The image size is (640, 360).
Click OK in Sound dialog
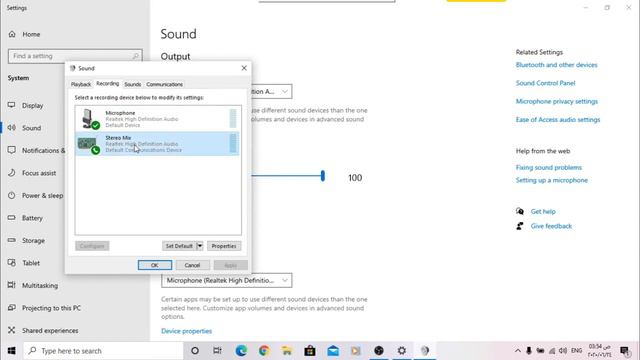155,265
